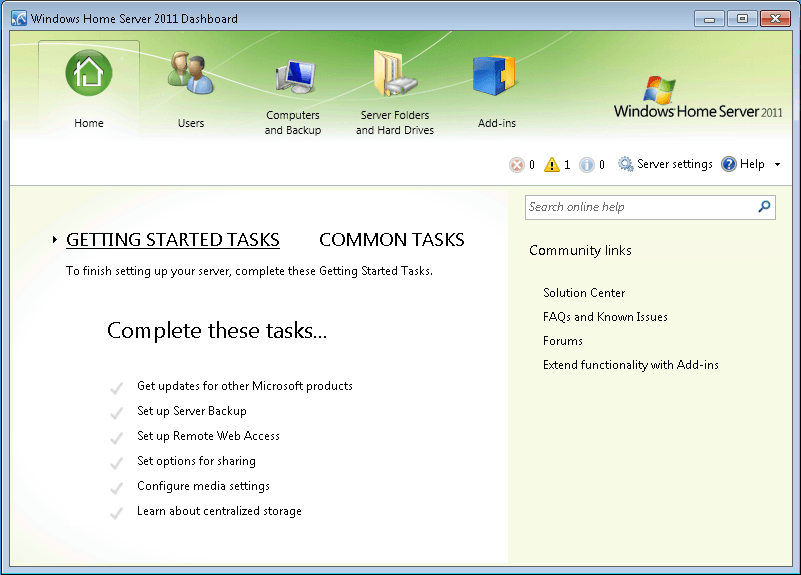Open the Users section icon

(191, 73)
